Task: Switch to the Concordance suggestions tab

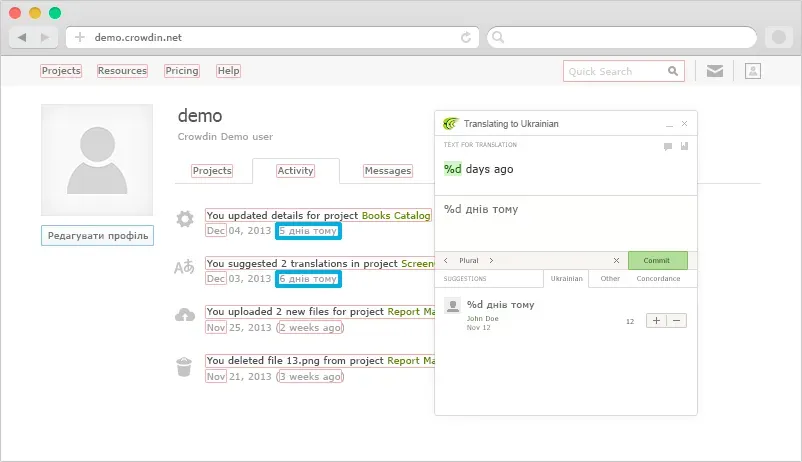Action: [x=658, y=279]
